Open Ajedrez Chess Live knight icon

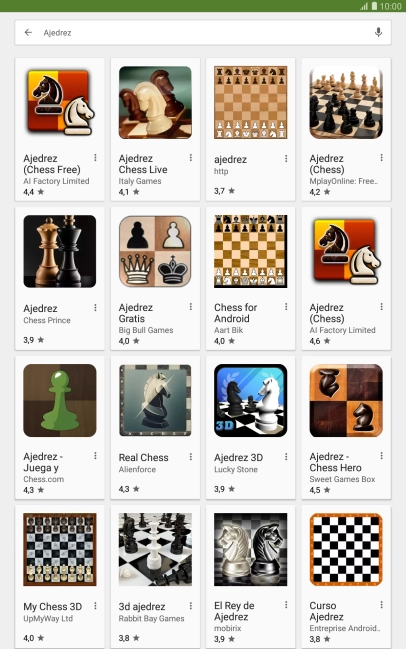point(155,102)
